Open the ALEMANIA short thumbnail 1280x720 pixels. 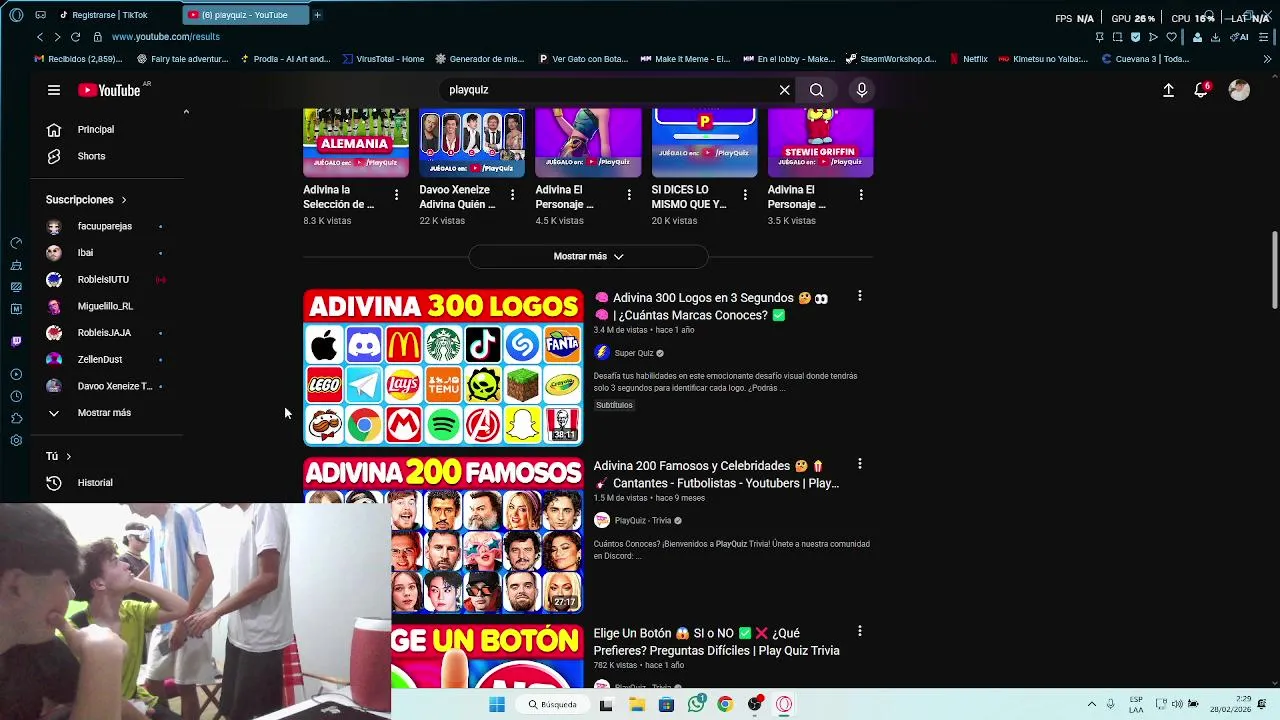click(356, 143)
